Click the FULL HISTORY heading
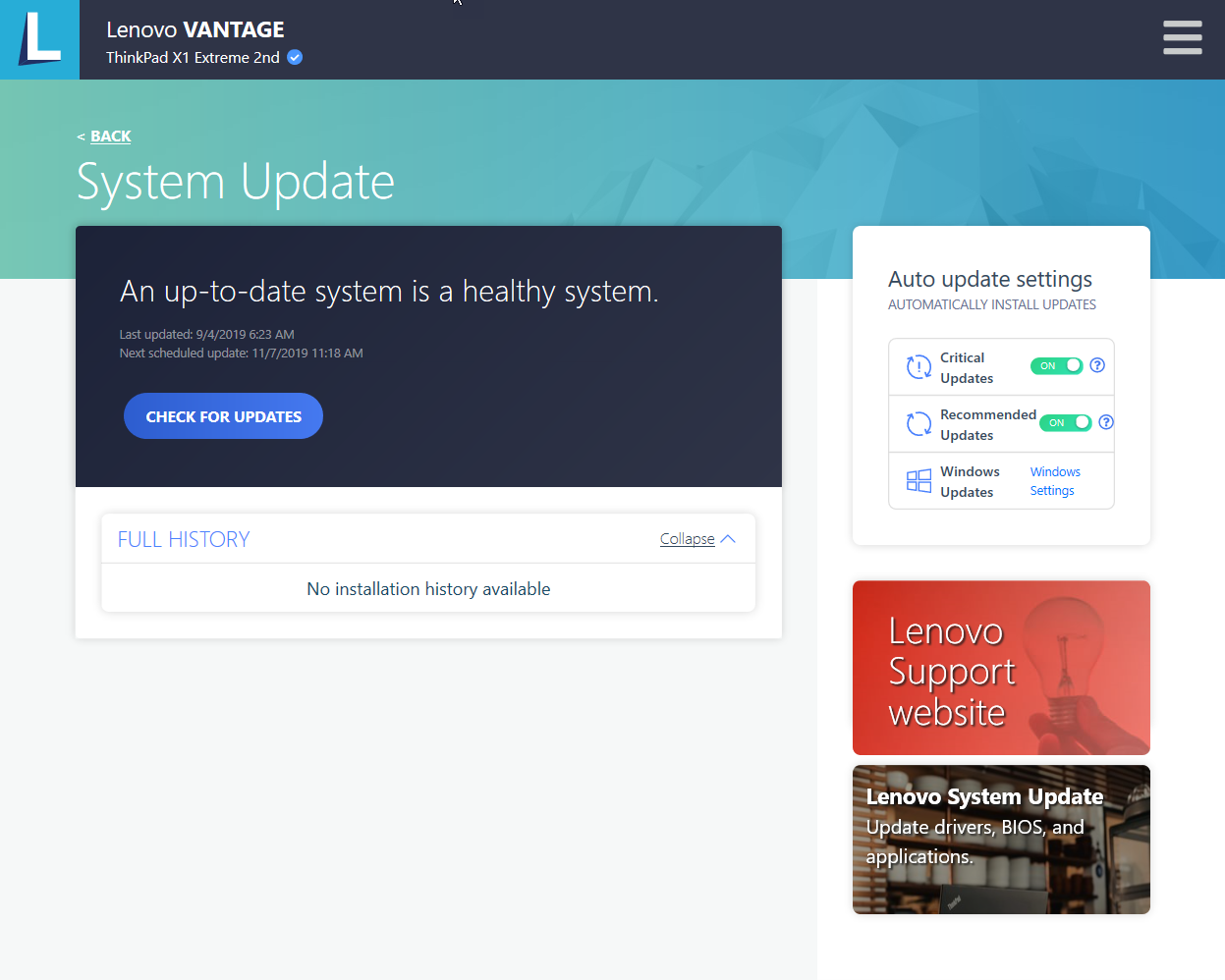Image resolution: width=1225 pixels, height=980 pixels. pyautogui.click(x=184, y=539)
